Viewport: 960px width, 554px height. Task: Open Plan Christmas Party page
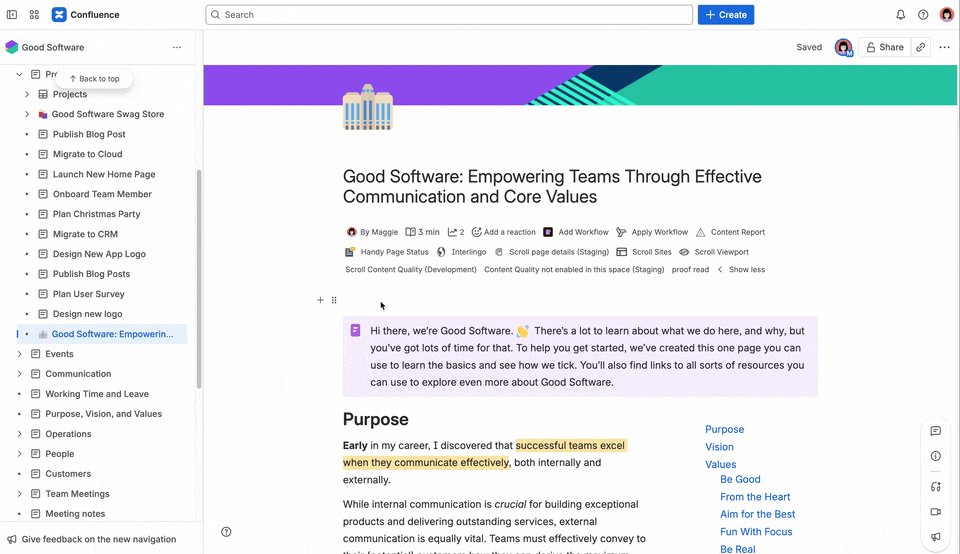coord(97,214)
